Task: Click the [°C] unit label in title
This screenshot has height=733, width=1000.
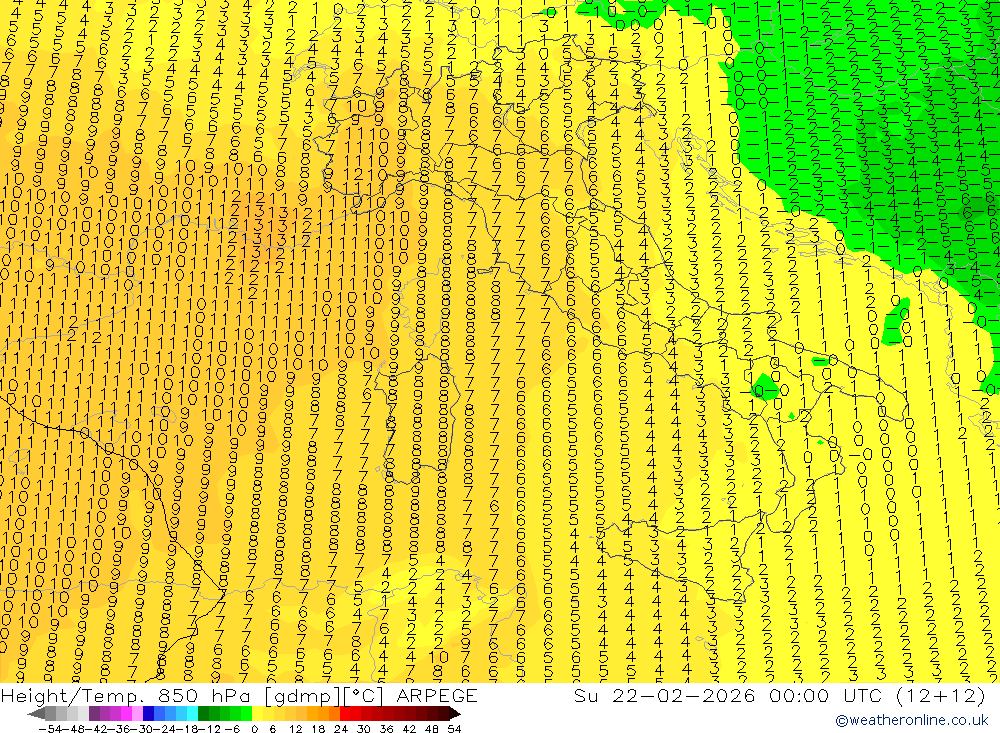Action: [364, 696]
